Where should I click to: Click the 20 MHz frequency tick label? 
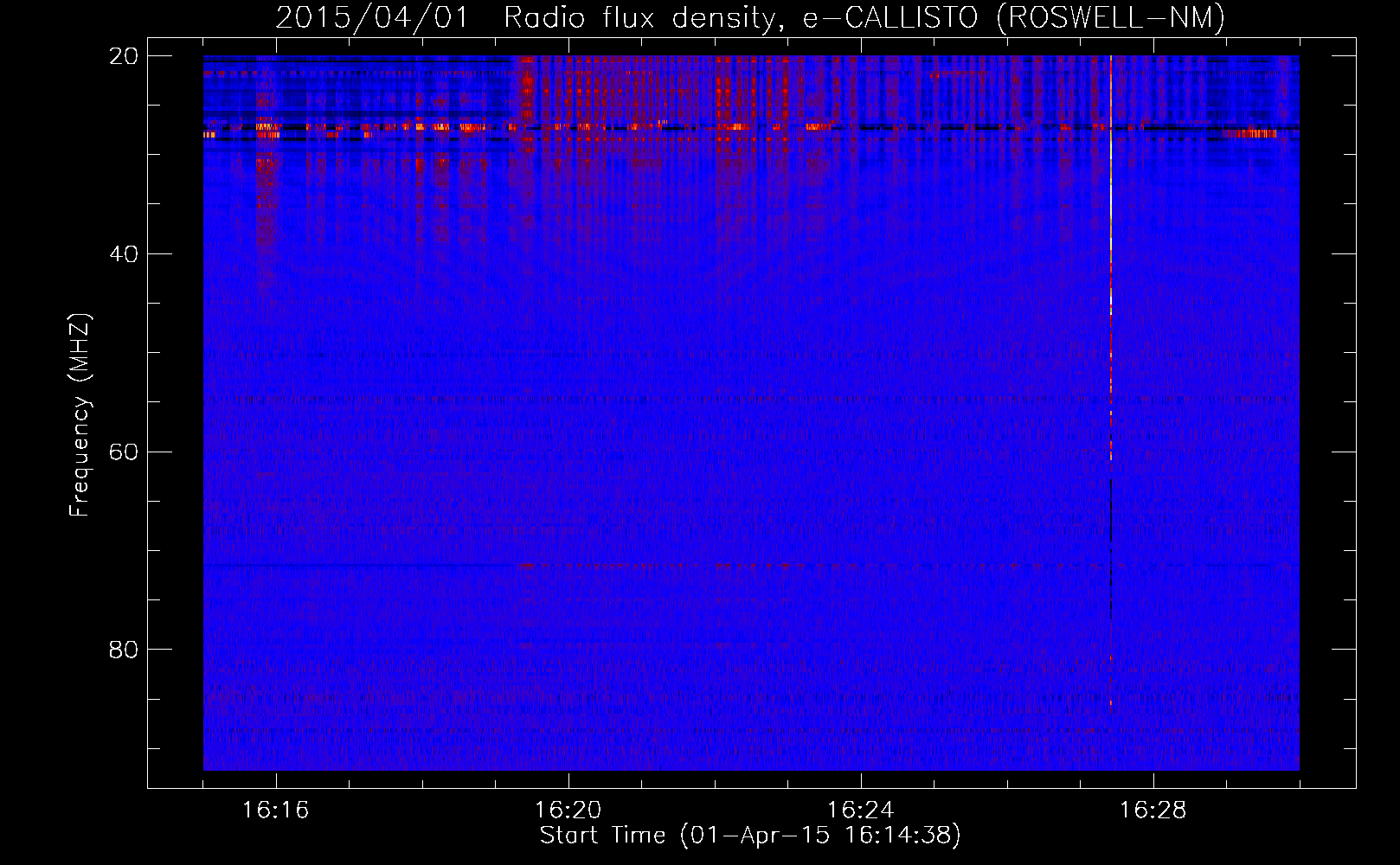(123, 56)
